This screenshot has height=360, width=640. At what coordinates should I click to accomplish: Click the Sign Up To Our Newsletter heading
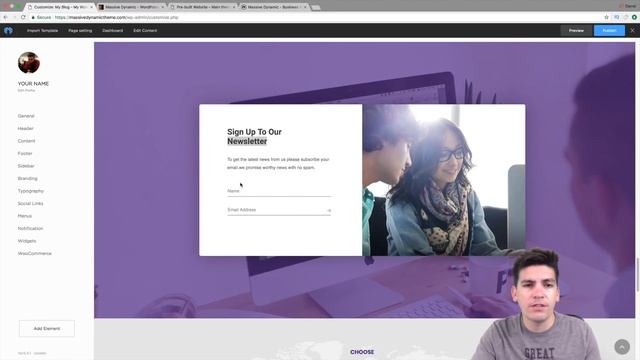[x=254, y=136]
